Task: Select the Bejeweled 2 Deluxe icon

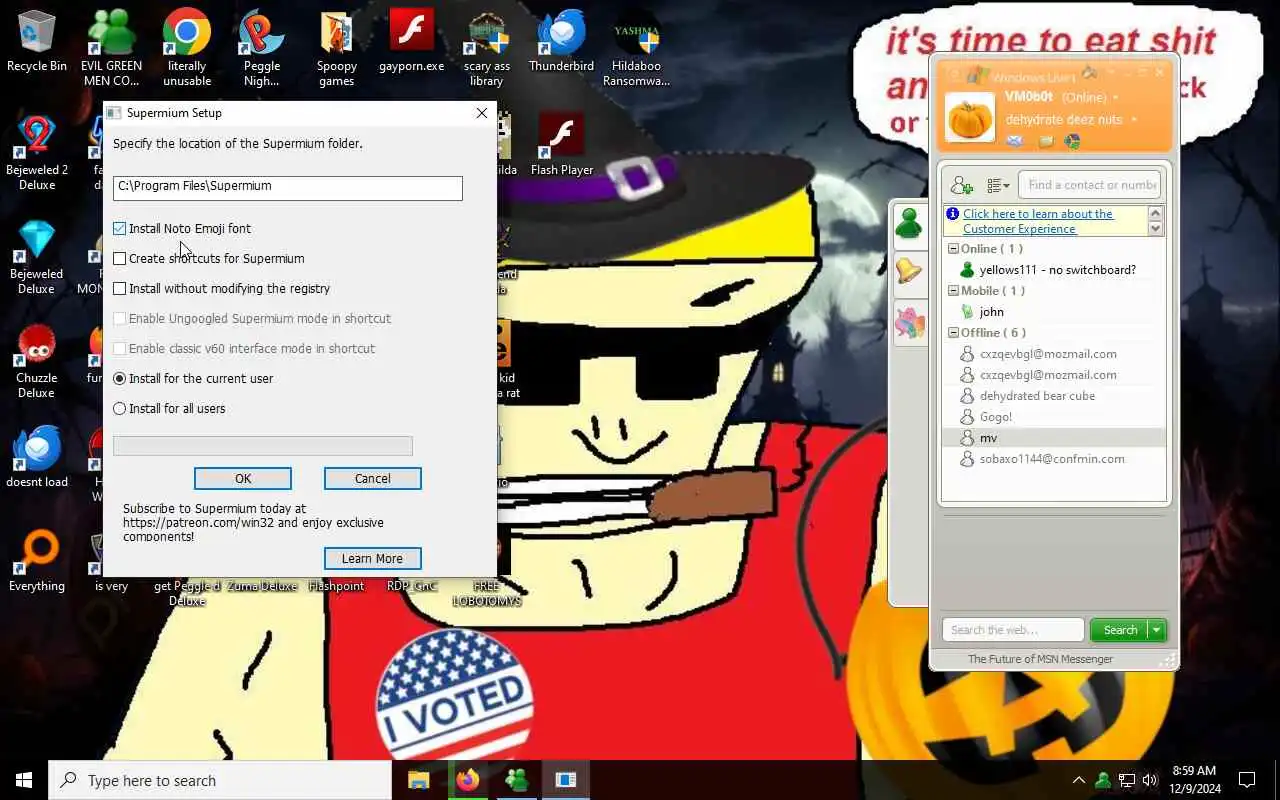Action: click(37, 152)
